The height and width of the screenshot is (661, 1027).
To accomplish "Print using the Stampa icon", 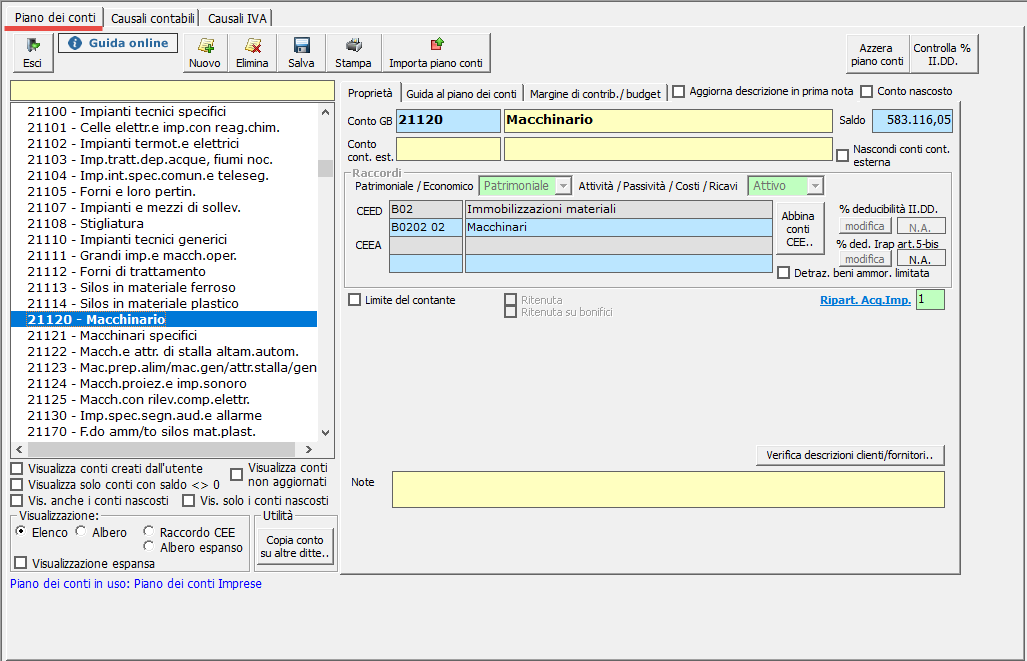I will 353,52.
